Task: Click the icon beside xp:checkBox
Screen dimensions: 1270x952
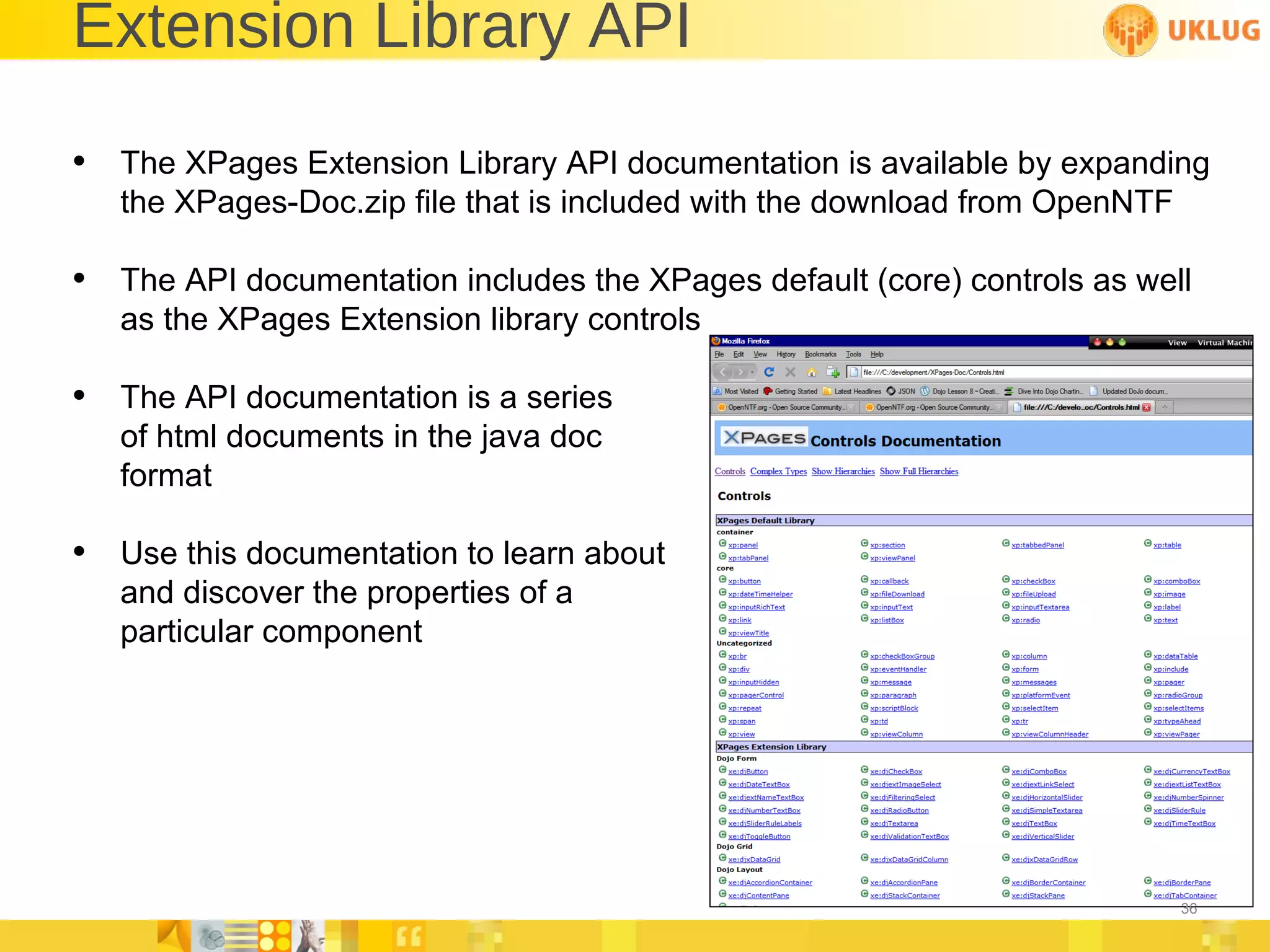Action: [x=1006, y=580]
